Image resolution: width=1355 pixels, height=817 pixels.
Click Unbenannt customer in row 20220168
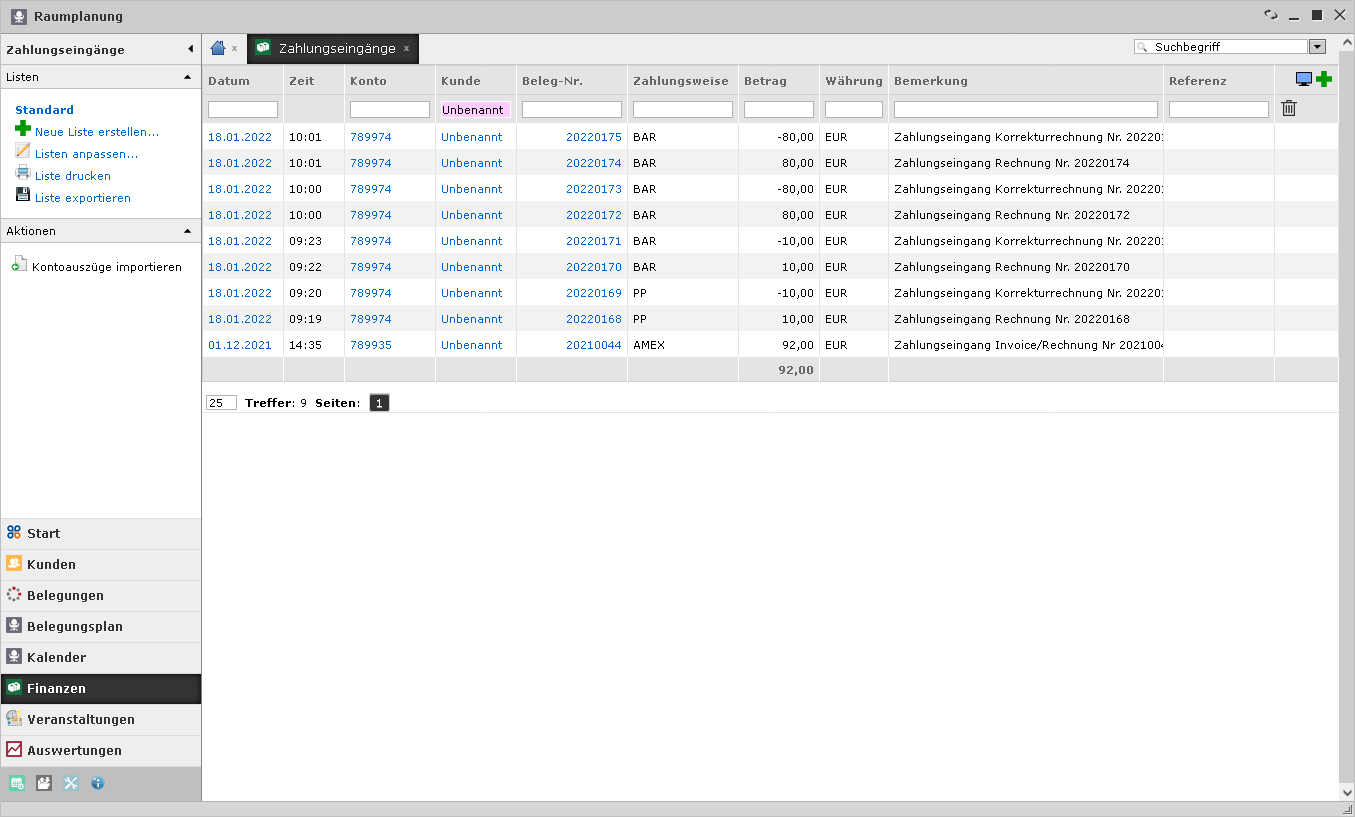(472, 319)
